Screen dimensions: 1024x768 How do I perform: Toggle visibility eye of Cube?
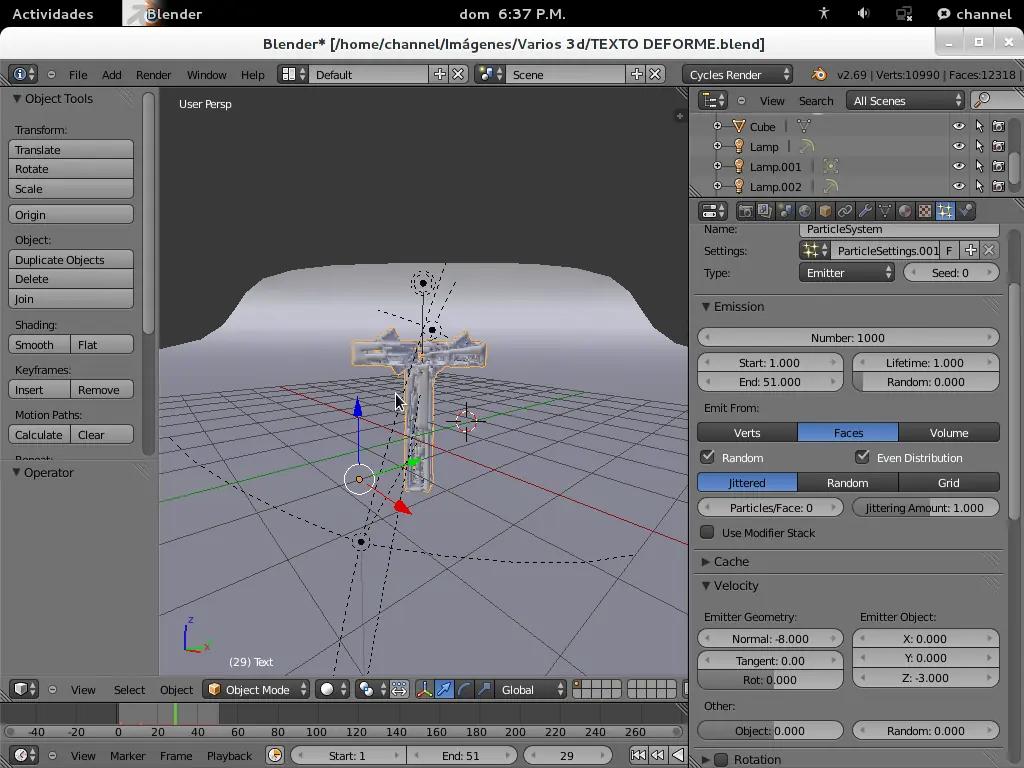pos(959,127)
